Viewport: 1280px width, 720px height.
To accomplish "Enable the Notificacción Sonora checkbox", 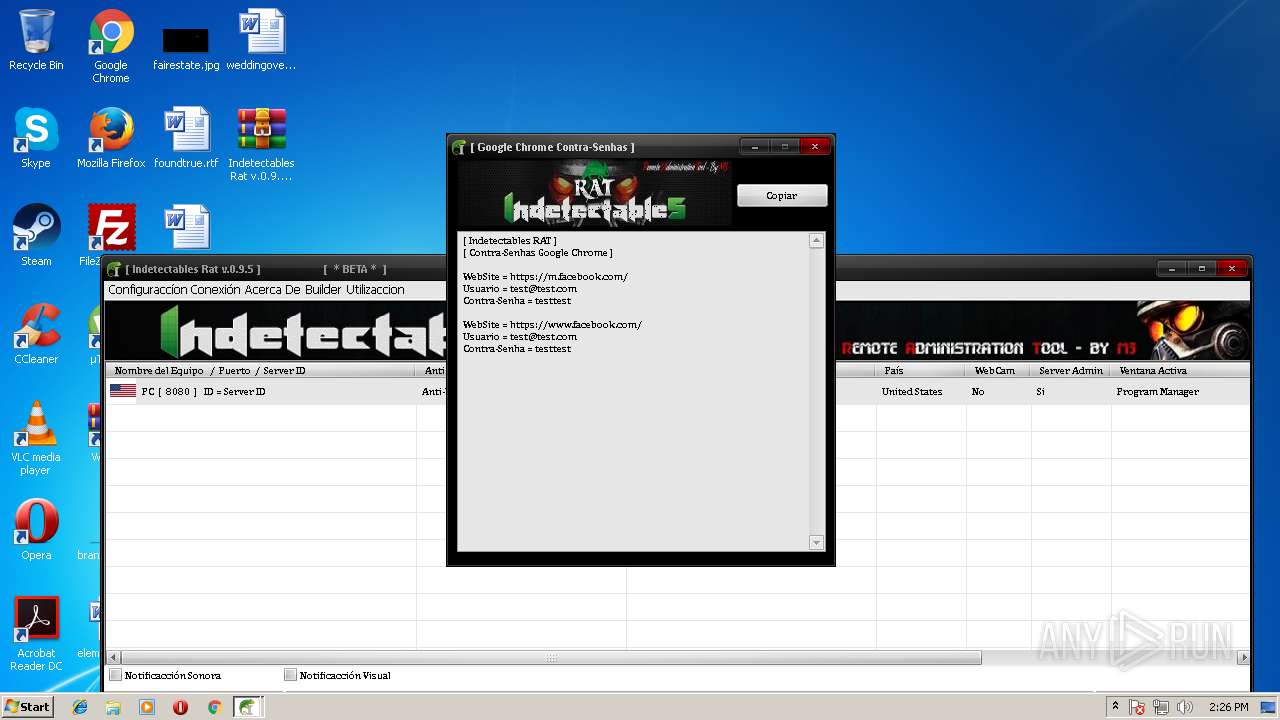I will point(115,675).
